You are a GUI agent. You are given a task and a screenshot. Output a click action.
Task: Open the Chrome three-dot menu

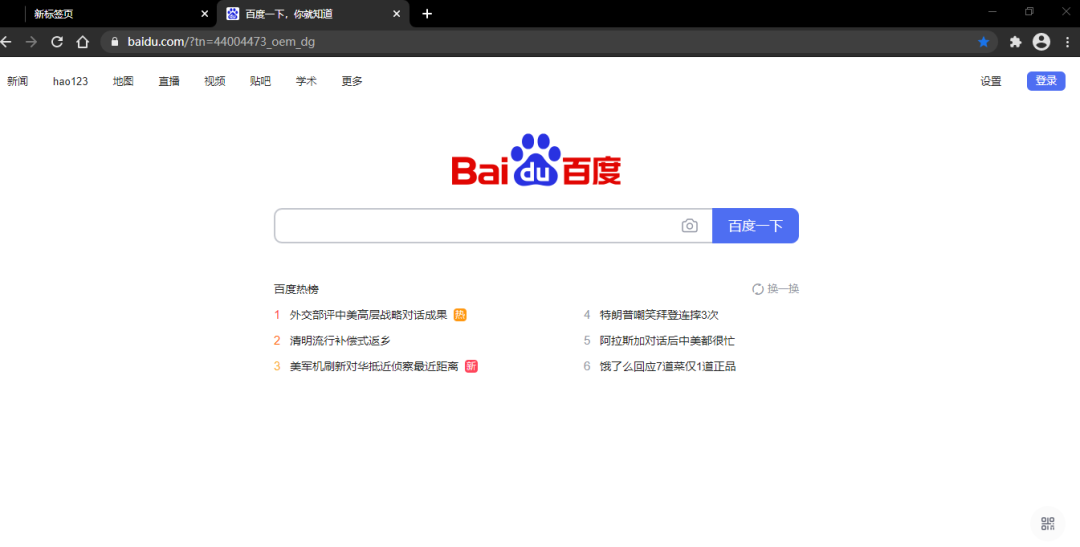click(x=1068, y=42)
